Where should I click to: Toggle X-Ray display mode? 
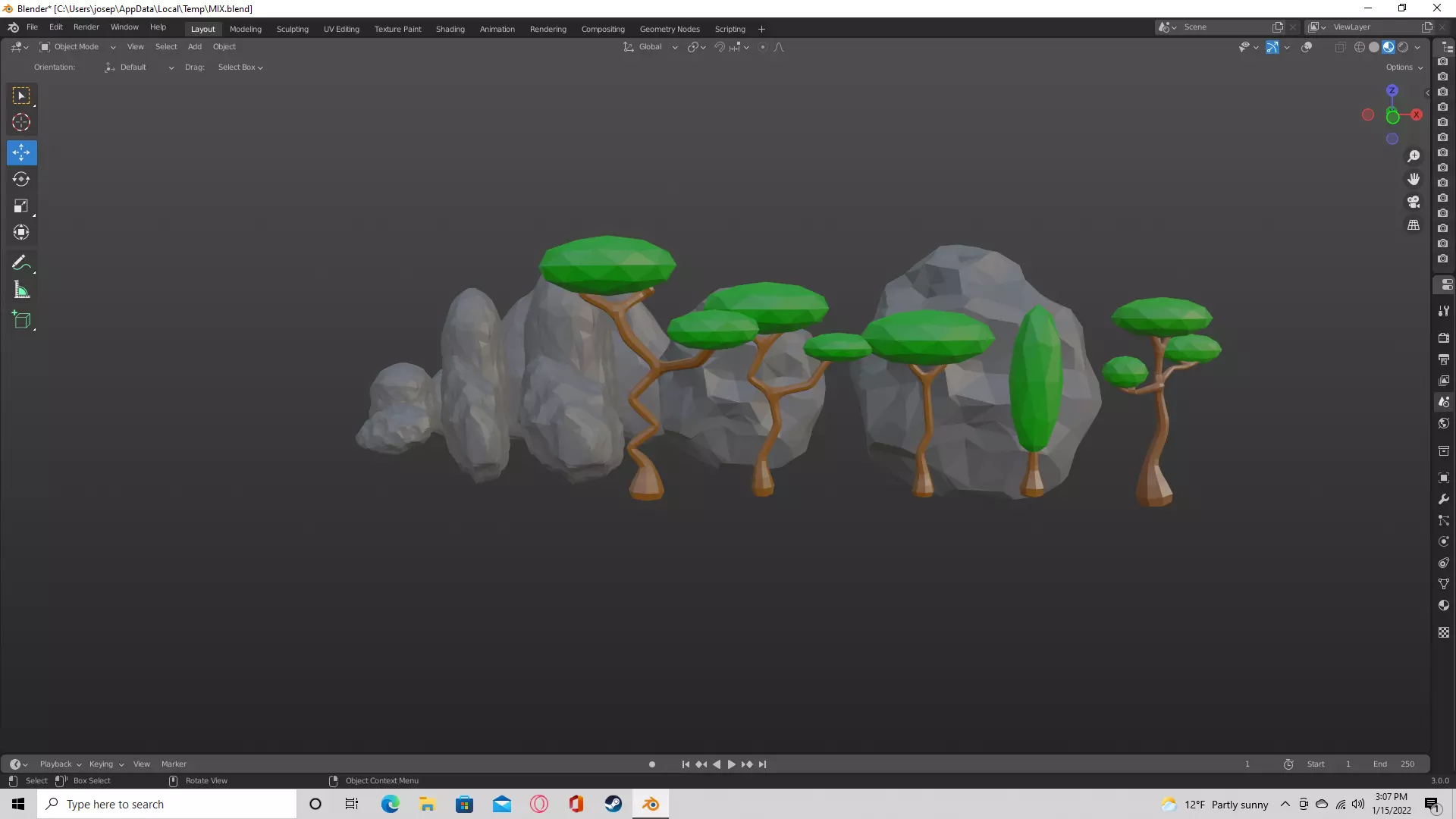1340,47
